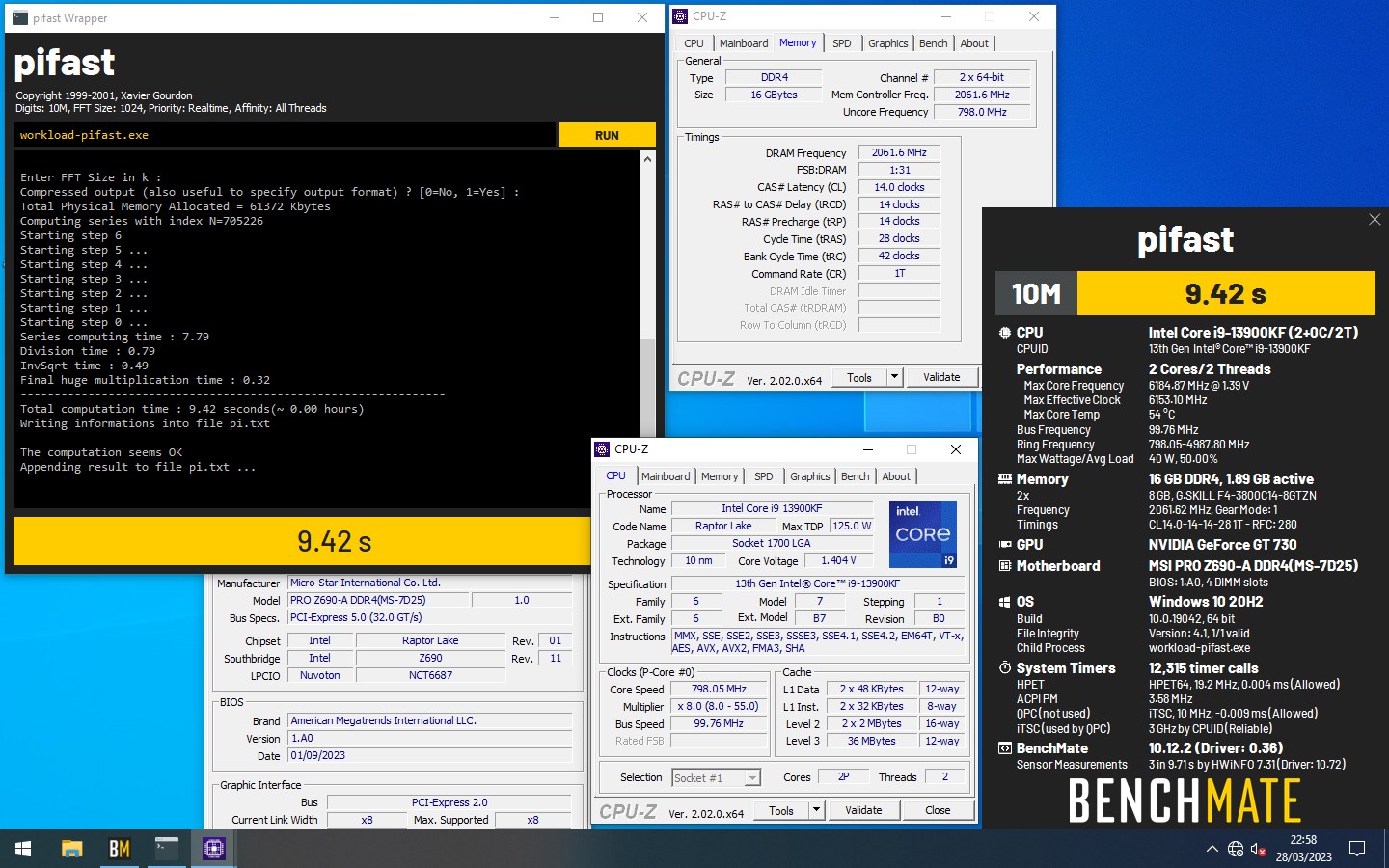1389x868 pixels.
Task: Click pifast Wrapper console icon in taskbar
Action: pyautogui.click(x=167, y=849)
